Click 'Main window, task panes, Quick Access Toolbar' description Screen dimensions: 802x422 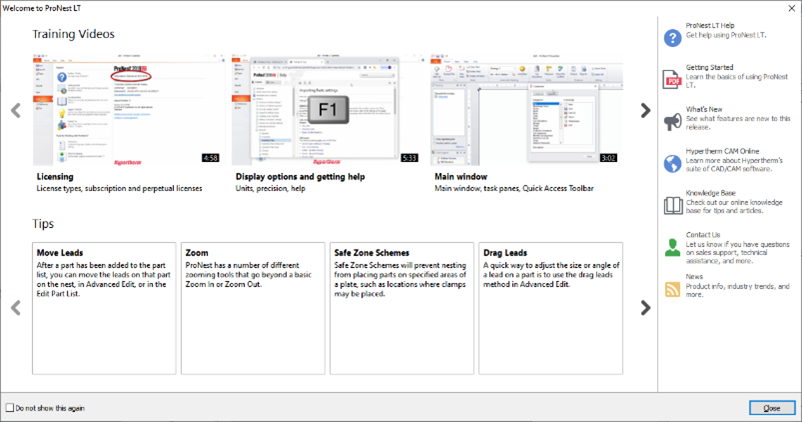pyautogui.click(x=514, y=189)
